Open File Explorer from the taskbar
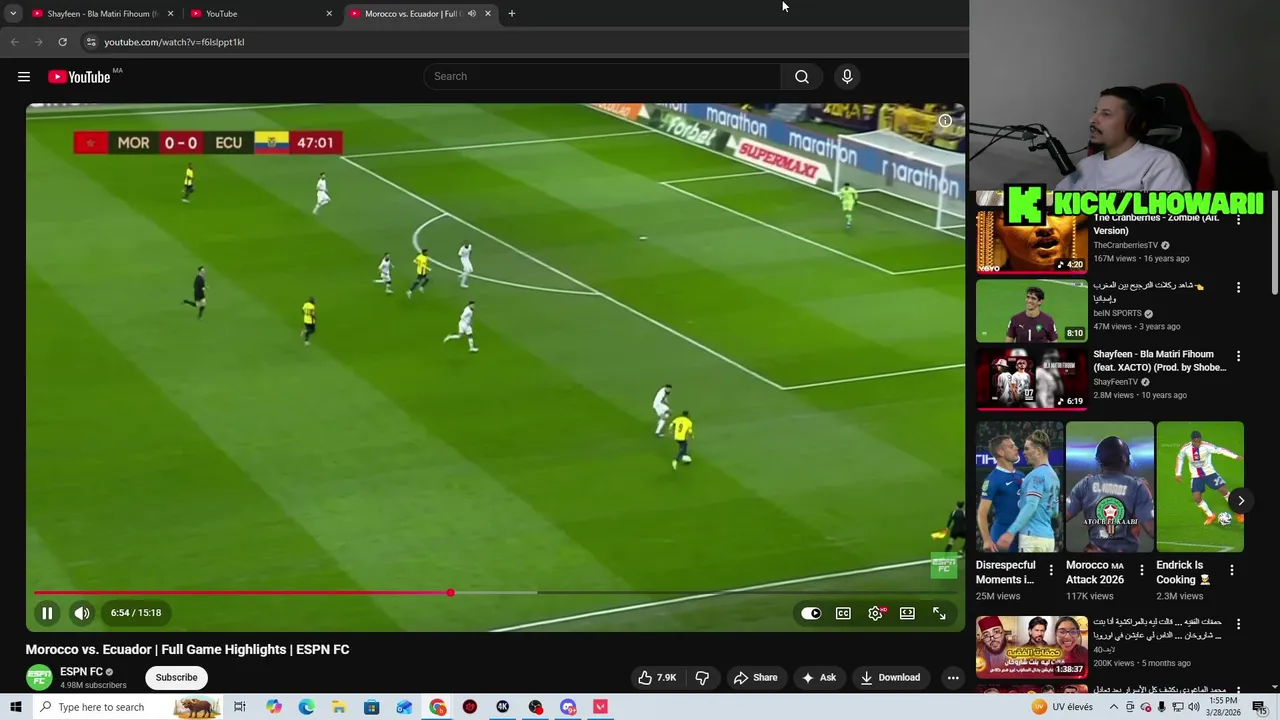The image size is (1280, 720). click(339, 707)
